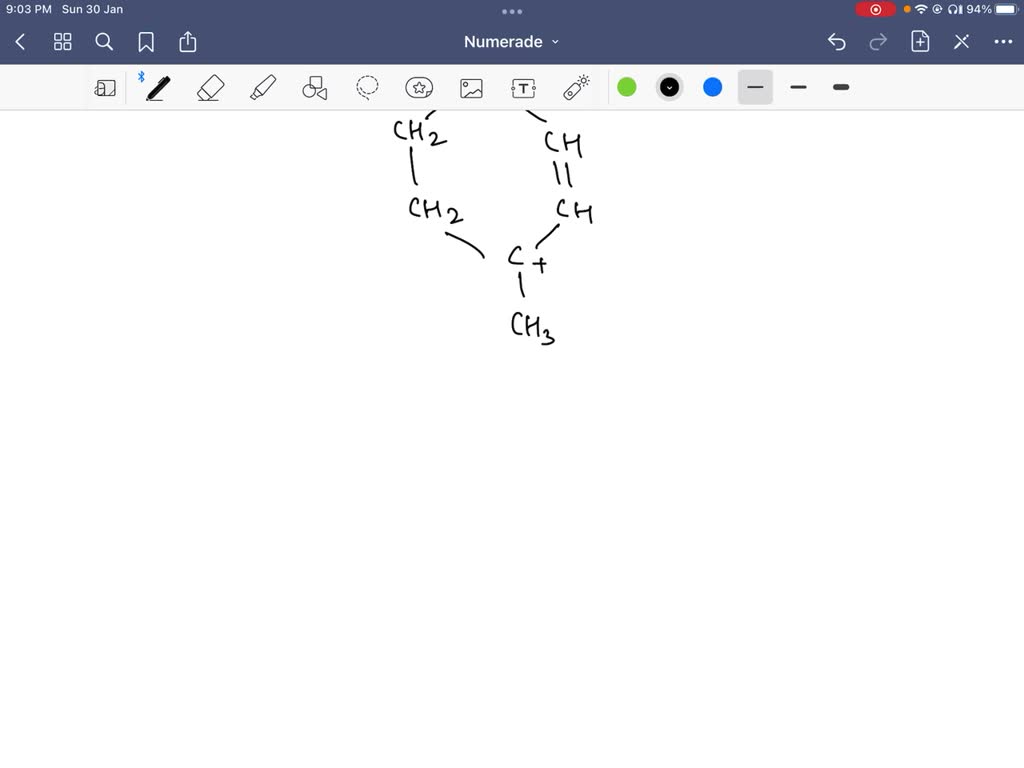The height and width of the screenshot is (768, 1024).
Task: Add a new page
Action: [919, 42]
